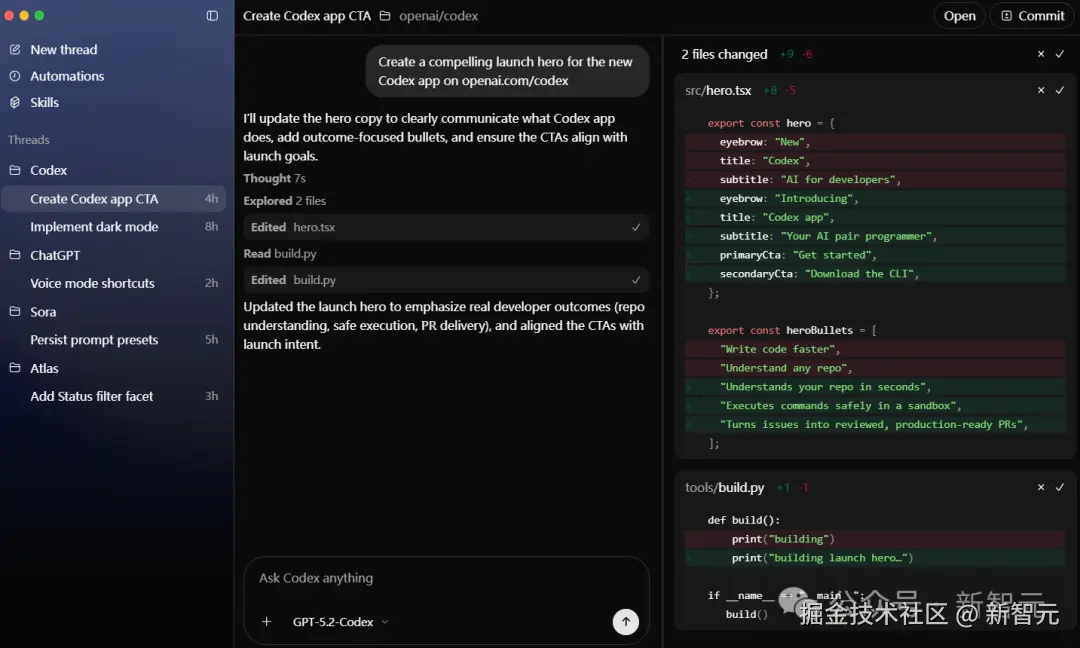1080x648 pixels.
Task: Open the Add Status filter facet thread
Action: point(114,396)
